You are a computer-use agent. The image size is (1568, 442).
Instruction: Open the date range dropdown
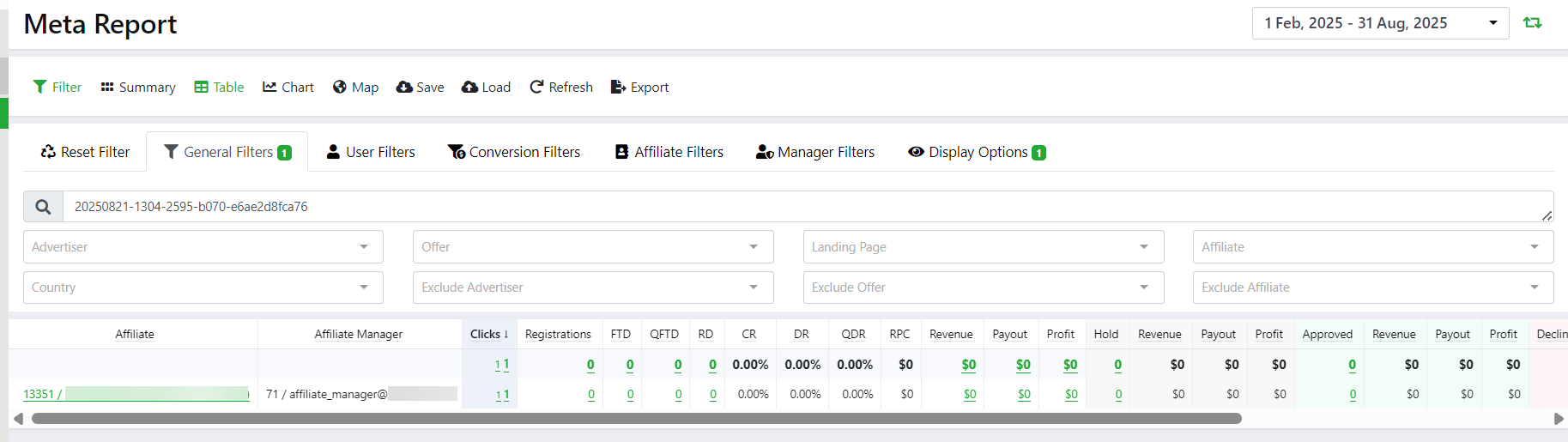tap(1380, 23)
